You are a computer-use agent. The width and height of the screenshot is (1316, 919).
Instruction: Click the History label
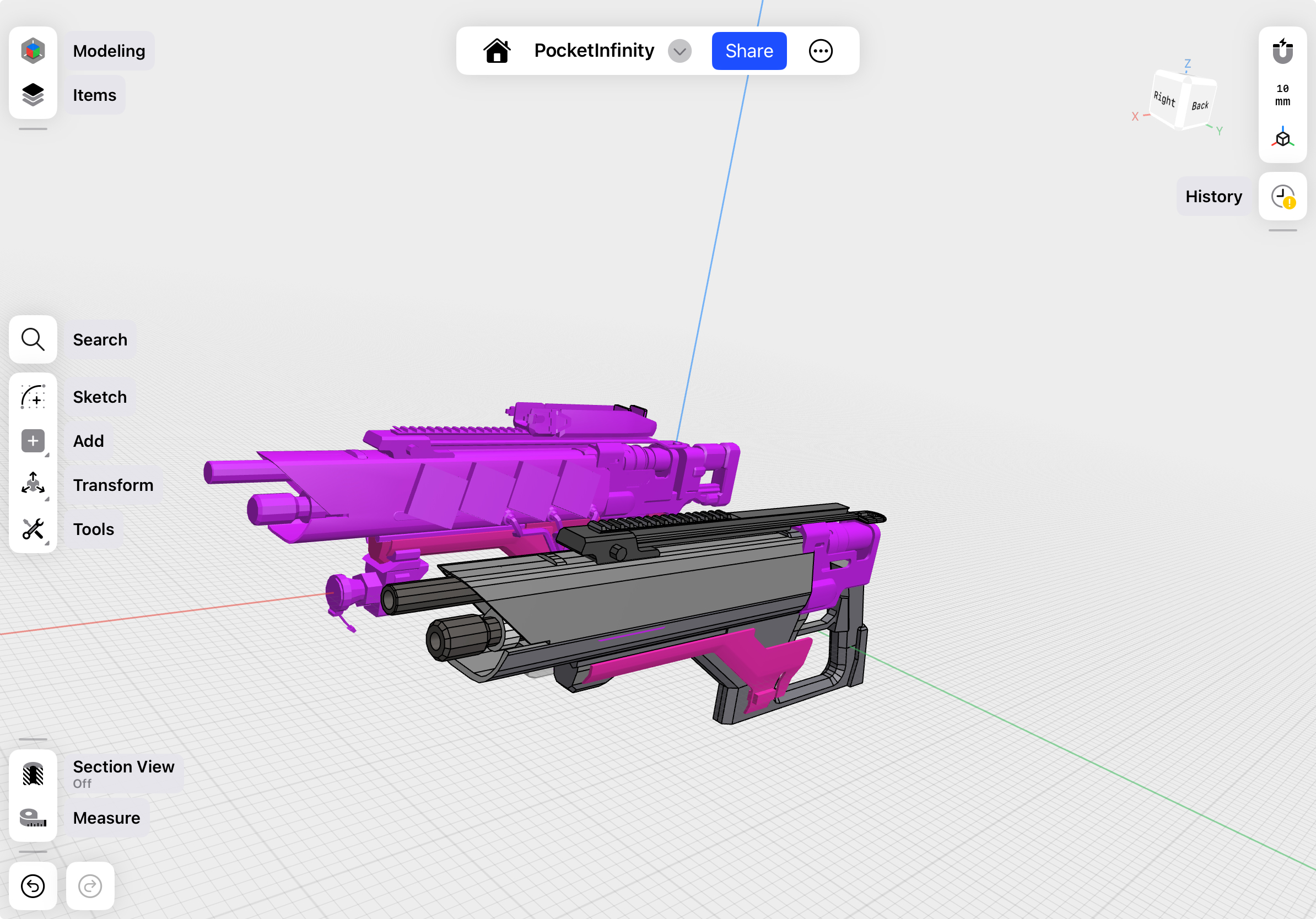(1213, 197)
